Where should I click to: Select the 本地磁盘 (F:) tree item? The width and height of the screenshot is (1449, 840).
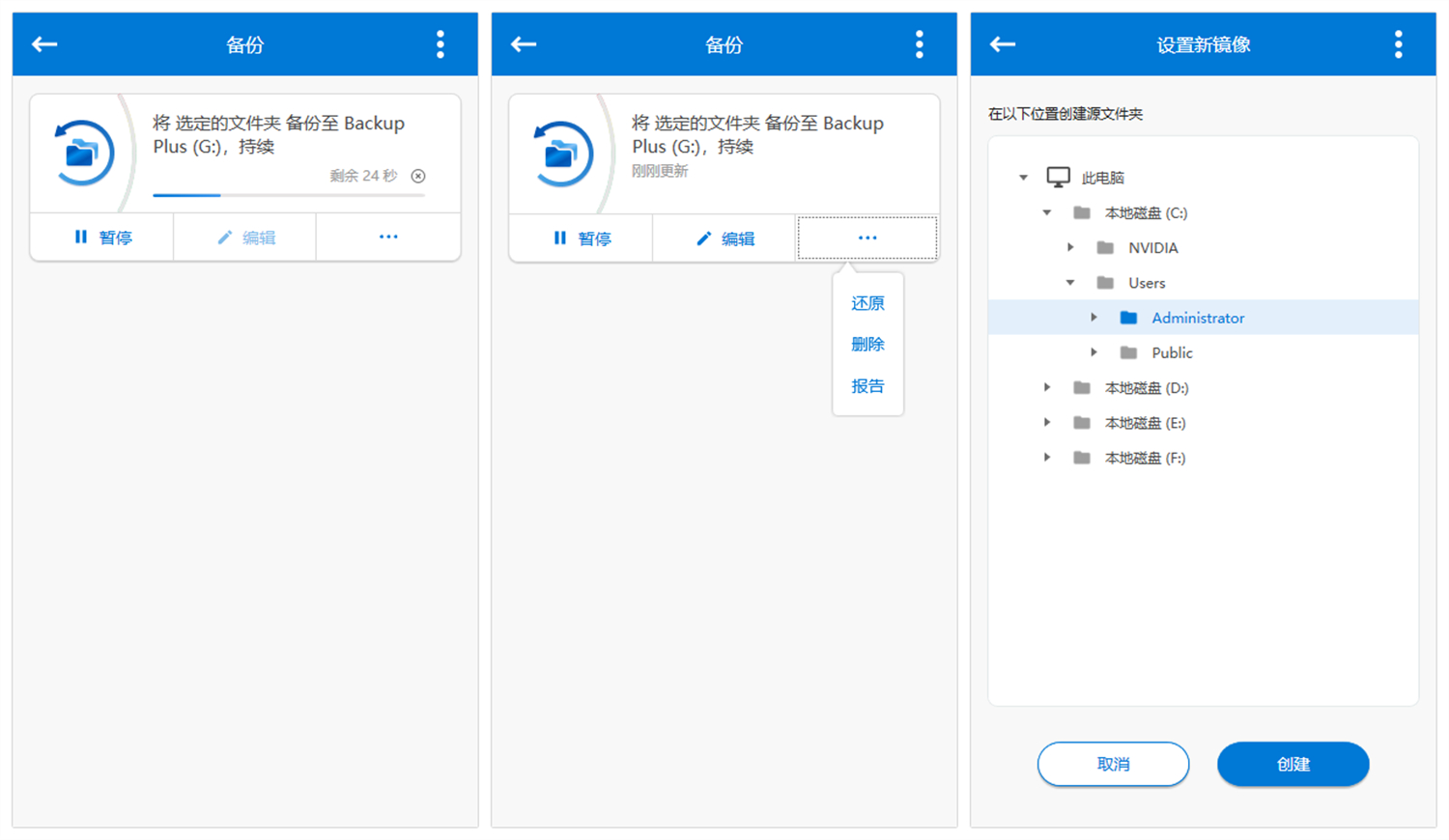pyautogui.click(x=1144, y=457)
